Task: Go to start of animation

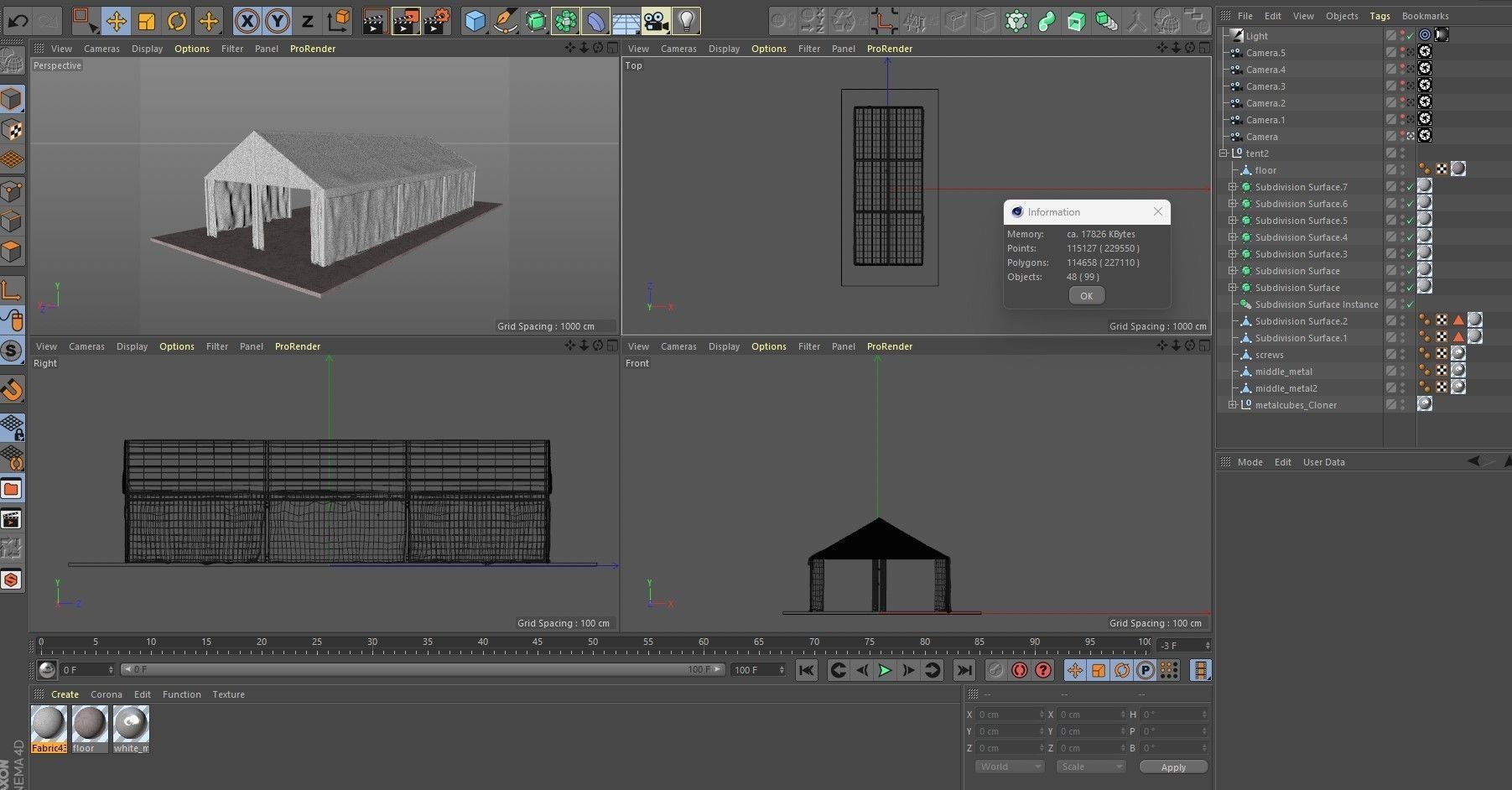Action: coord(806,670)
